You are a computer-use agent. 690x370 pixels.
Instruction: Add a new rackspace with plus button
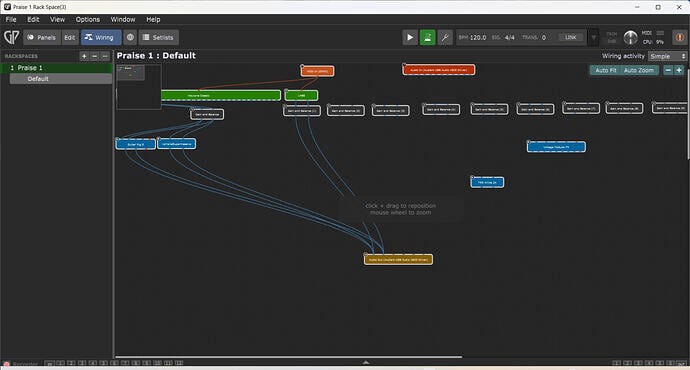click(84, 56)
